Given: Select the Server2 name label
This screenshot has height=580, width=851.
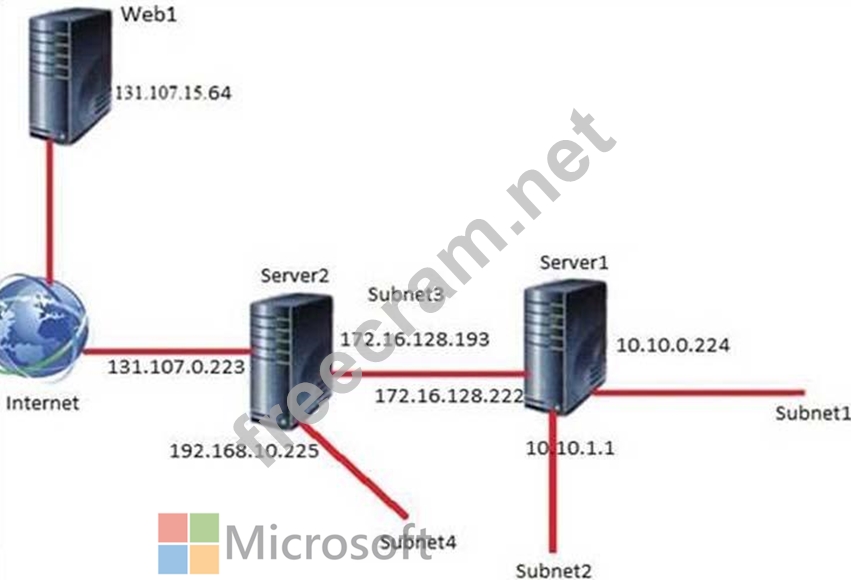Looking at the screenshot, I should click(295, 276).
